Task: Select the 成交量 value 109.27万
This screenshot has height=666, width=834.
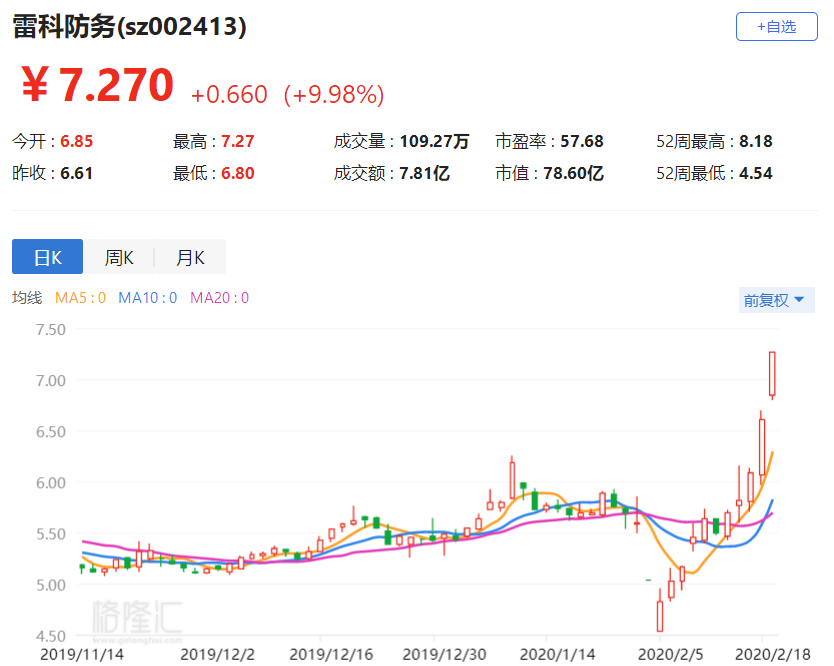Action: 434,141
